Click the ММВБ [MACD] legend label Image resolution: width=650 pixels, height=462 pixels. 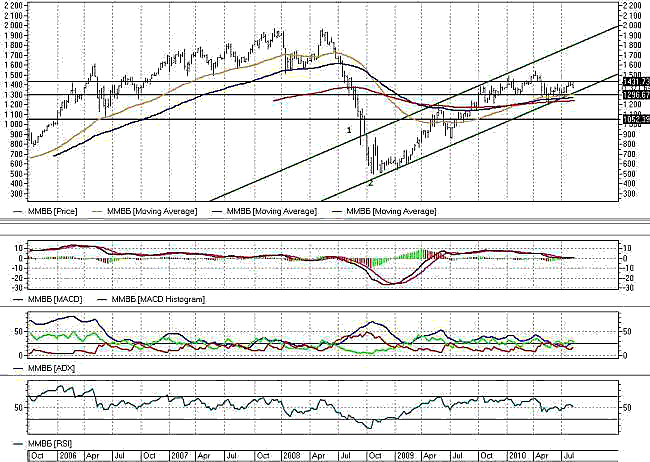pos(55,299)
